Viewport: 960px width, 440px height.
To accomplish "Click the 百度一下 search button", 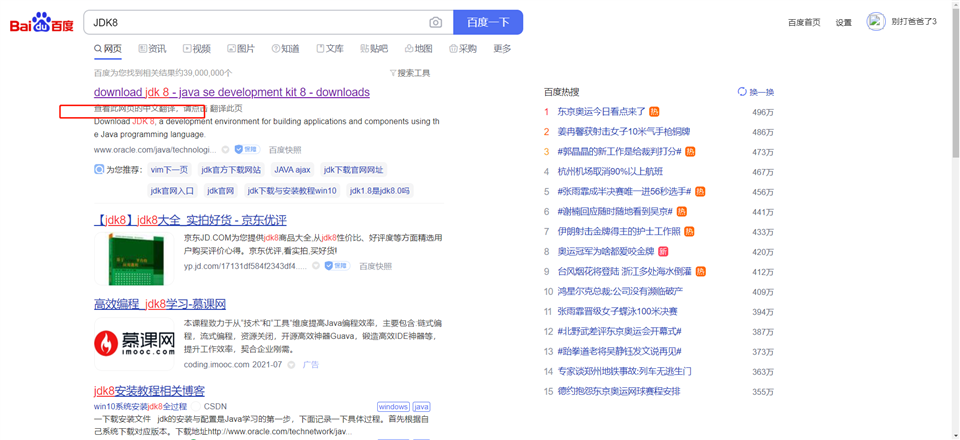I will [488, 23].
